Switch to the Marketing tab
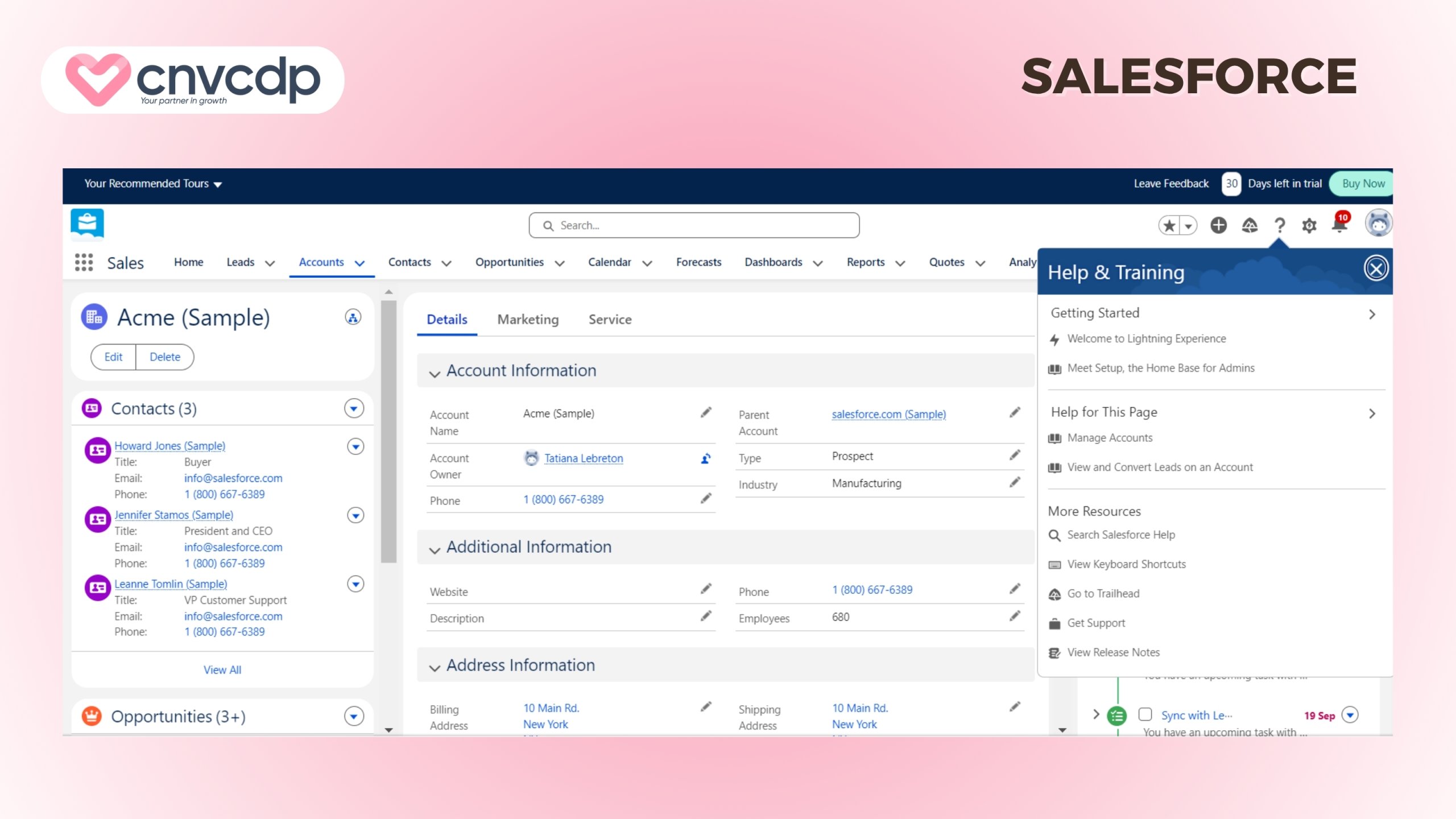The width and height of the screenshot is (1456, 819). point(527,320)
